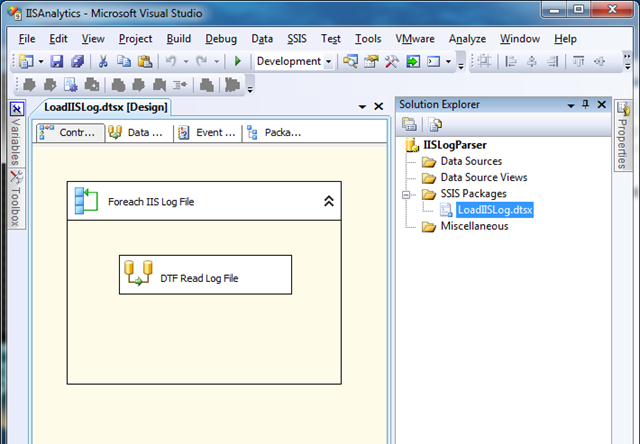Click the Cut scissors icon
Viewport: 640px width, 444px height.
pyautogui.click(x=103, y=62)
